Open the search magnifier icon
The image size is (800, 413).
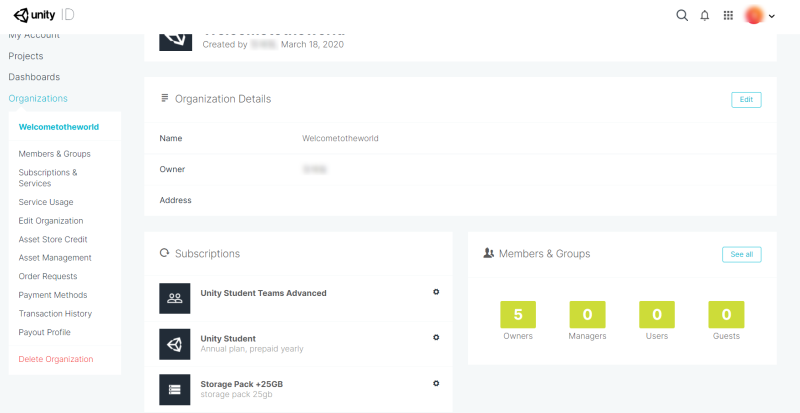682,15
